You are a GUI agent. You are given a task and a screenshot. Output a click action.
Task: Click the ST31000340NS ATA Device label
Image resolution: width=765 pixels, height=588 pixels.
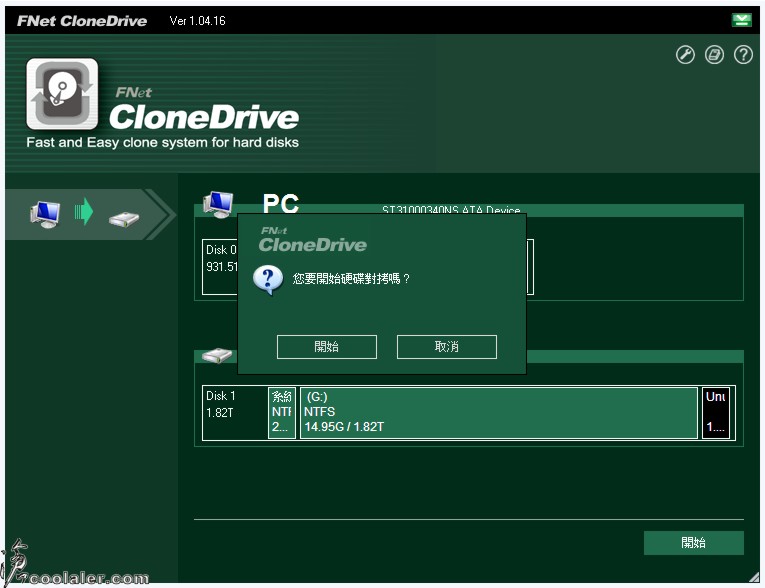(x=451, y=210)
